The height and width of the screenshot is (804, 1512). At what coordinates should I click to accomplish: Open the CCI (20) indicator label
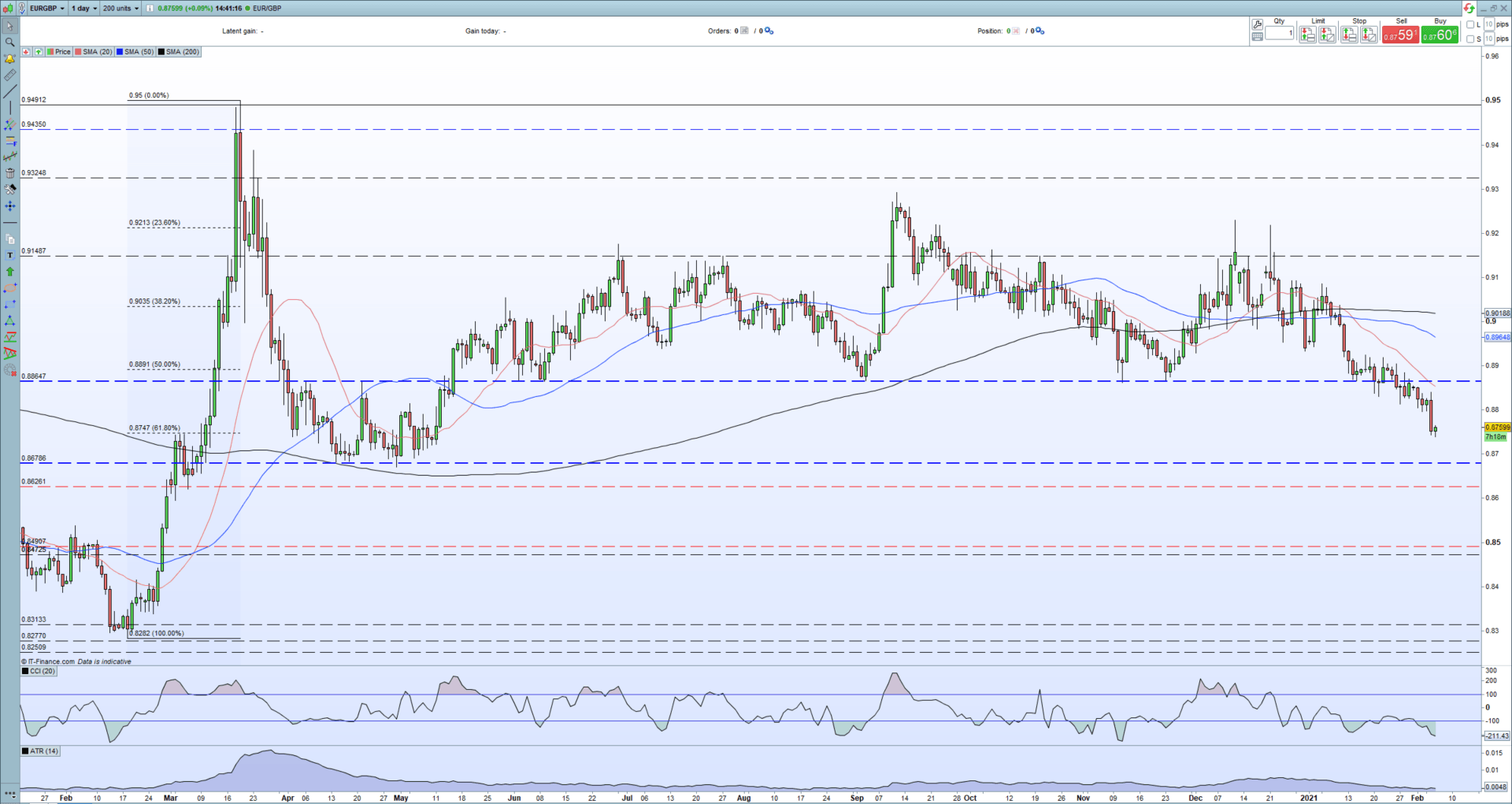[39, 671]
